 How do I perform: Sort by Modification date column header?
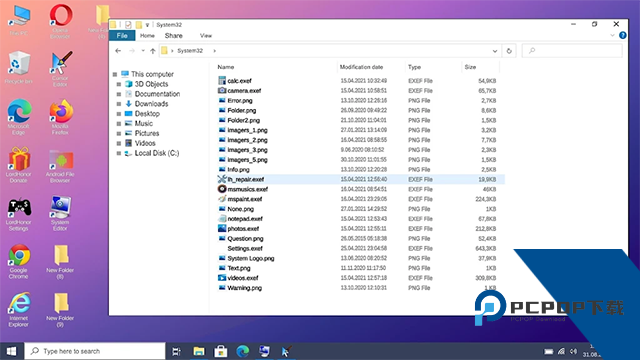pyautogui.click(x=361, y=67)
